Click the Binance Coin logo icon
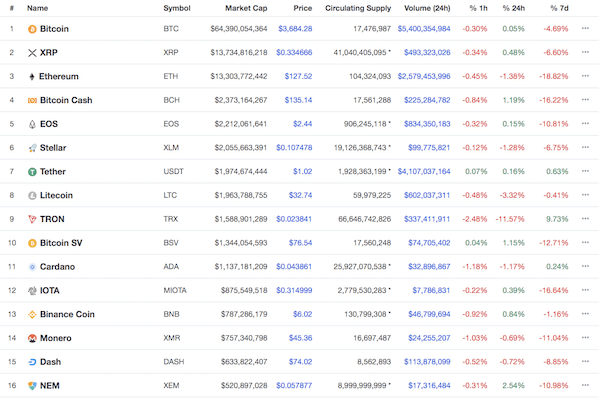The width and height of the screenshot is (600, 399). pos(32,314)
